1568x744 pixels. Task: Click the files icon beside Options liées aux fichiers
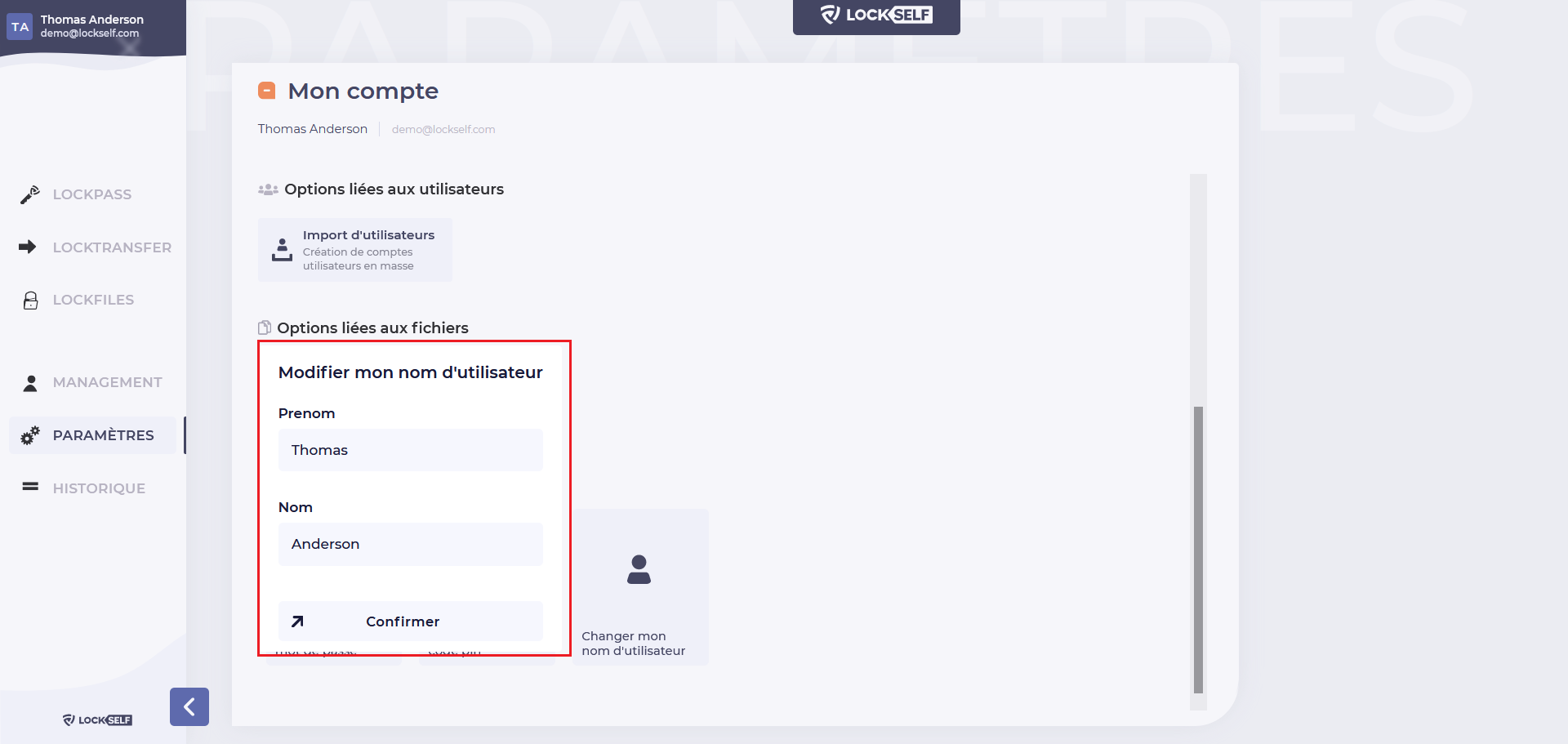pos(265,327)
